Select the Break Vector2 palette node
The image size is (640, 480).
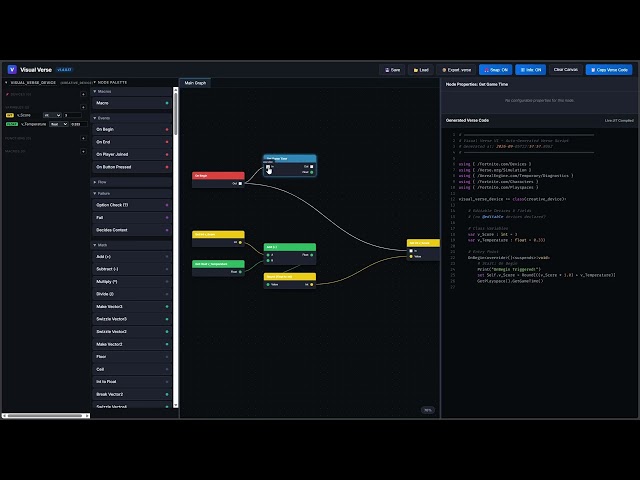click(x=131, y=395)
